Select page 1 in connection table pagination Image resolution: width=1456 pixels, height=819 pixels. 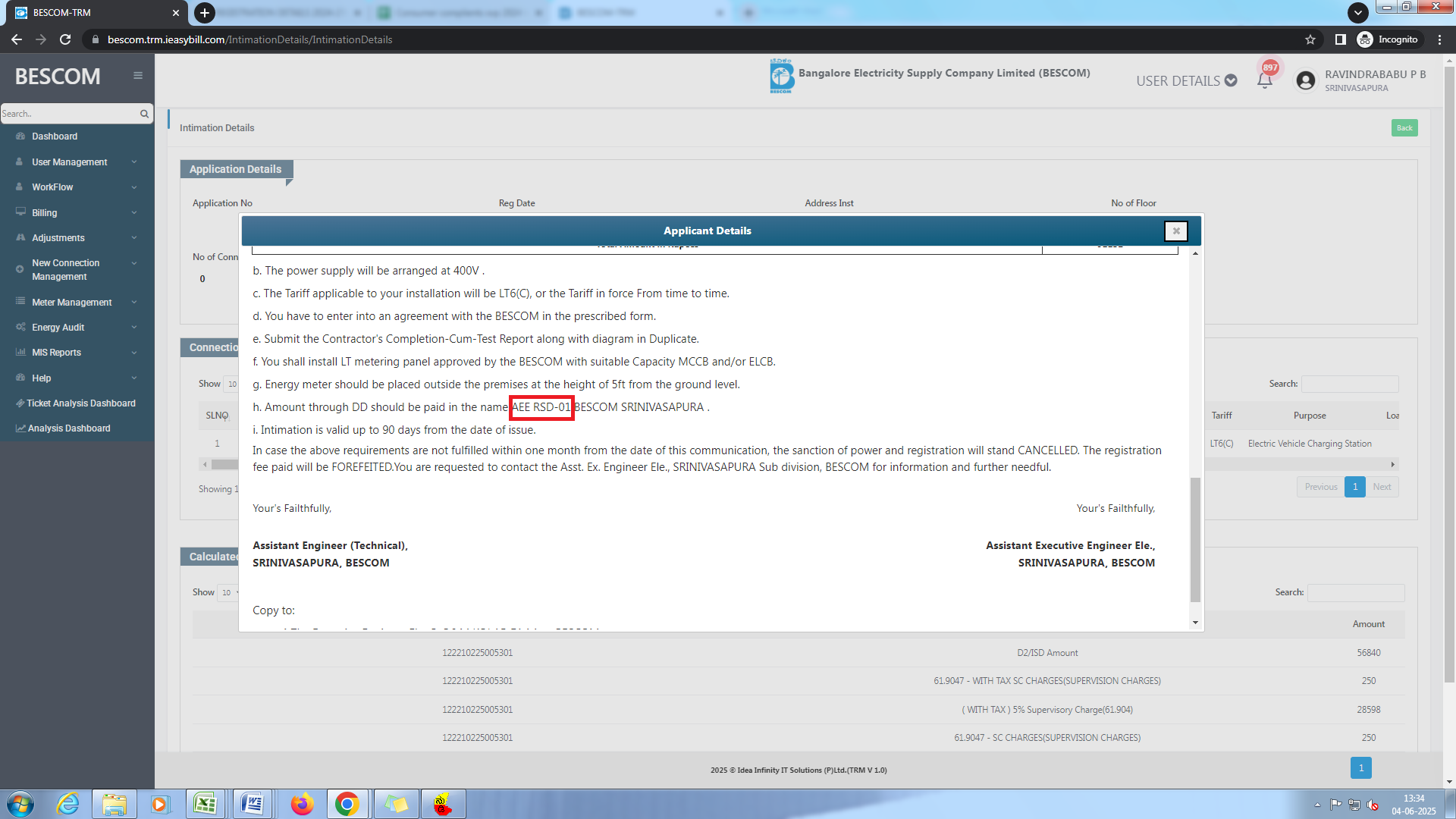coord(1355,487)
